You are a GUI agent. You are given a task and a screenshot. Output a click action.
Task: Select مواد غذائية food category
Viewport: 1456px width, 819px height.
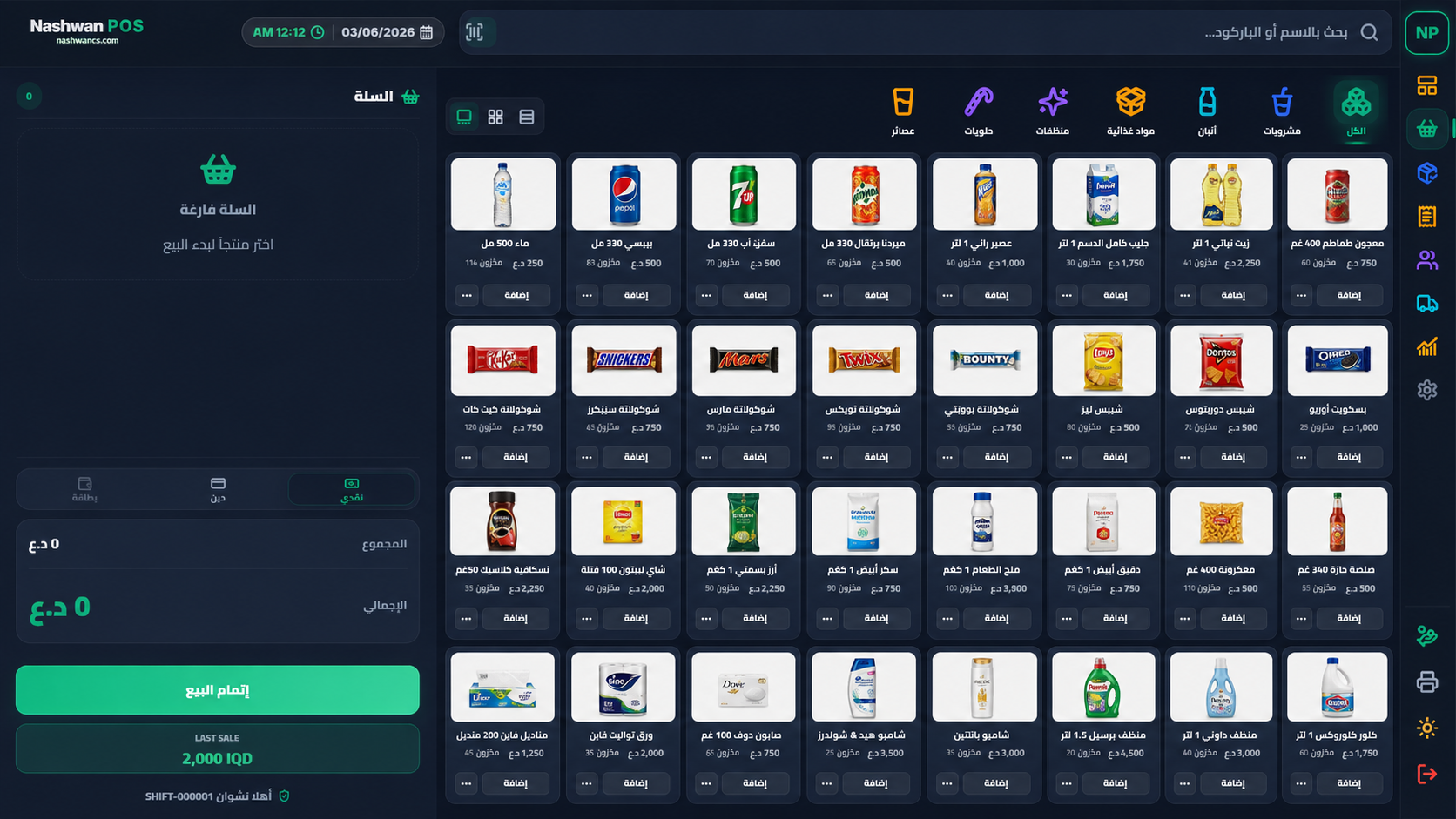point(1130,111)
